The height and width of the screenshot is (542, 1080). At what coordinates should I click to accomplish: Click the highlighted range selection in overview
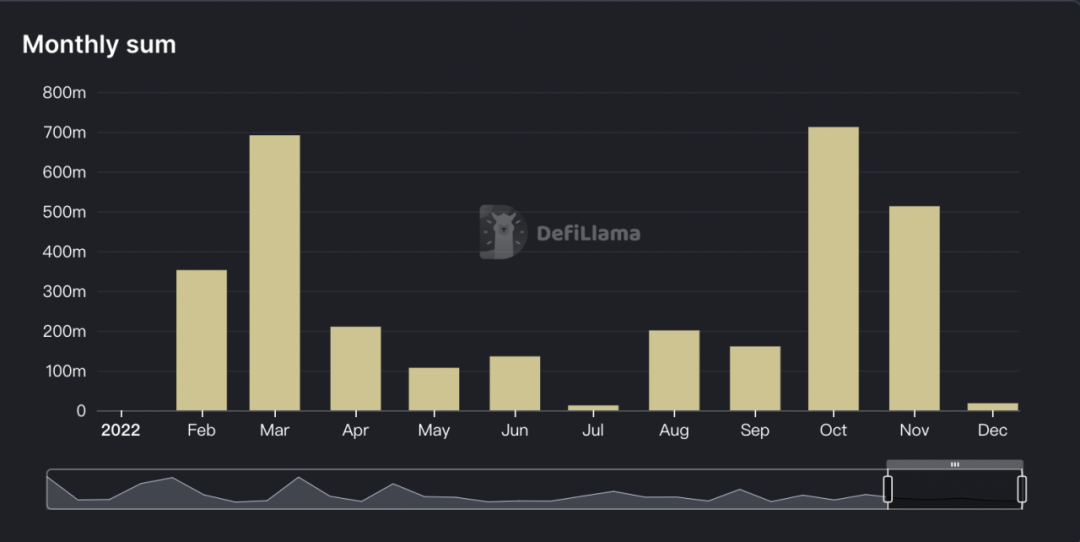click(955, 489)
